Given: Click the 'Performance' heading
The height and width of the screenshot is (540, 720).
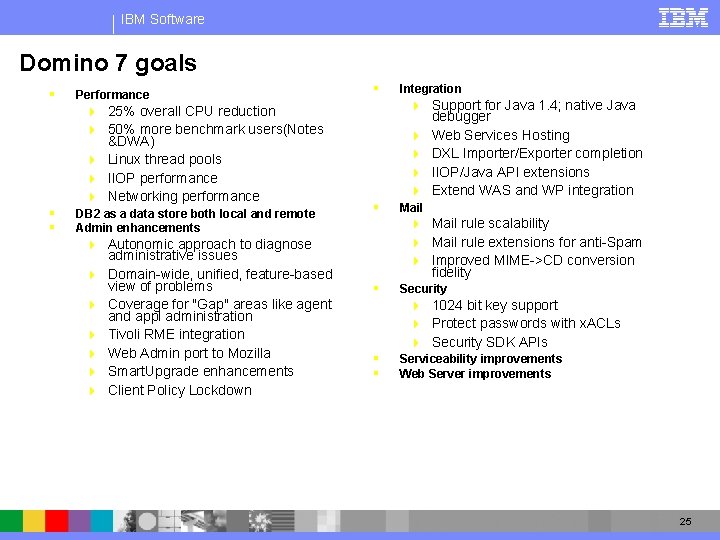Looking at the screenshot, I should [x=112, y=95].
